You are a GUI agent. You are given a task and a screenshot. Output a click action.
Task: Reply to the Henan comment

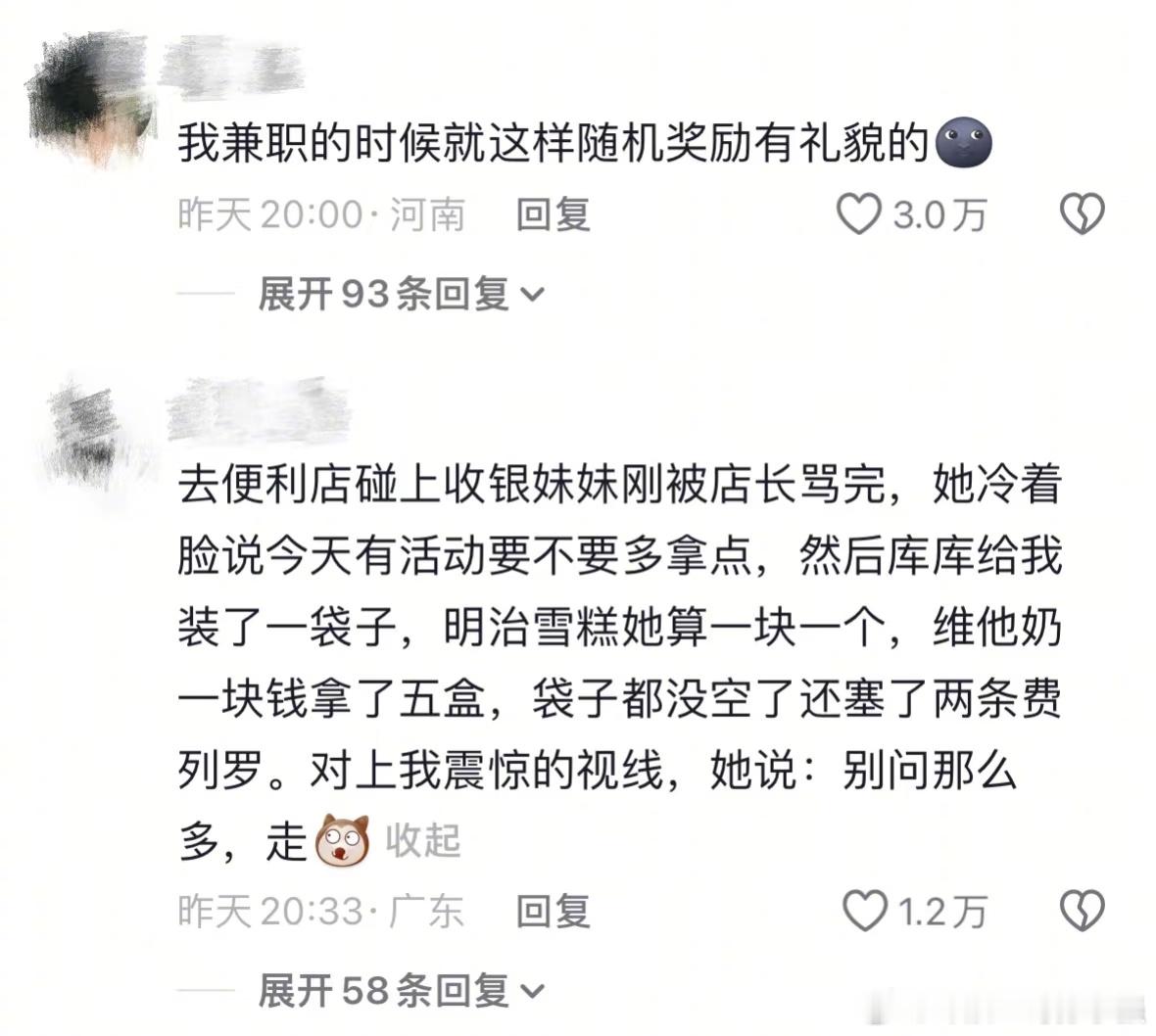tap(553, 214)
